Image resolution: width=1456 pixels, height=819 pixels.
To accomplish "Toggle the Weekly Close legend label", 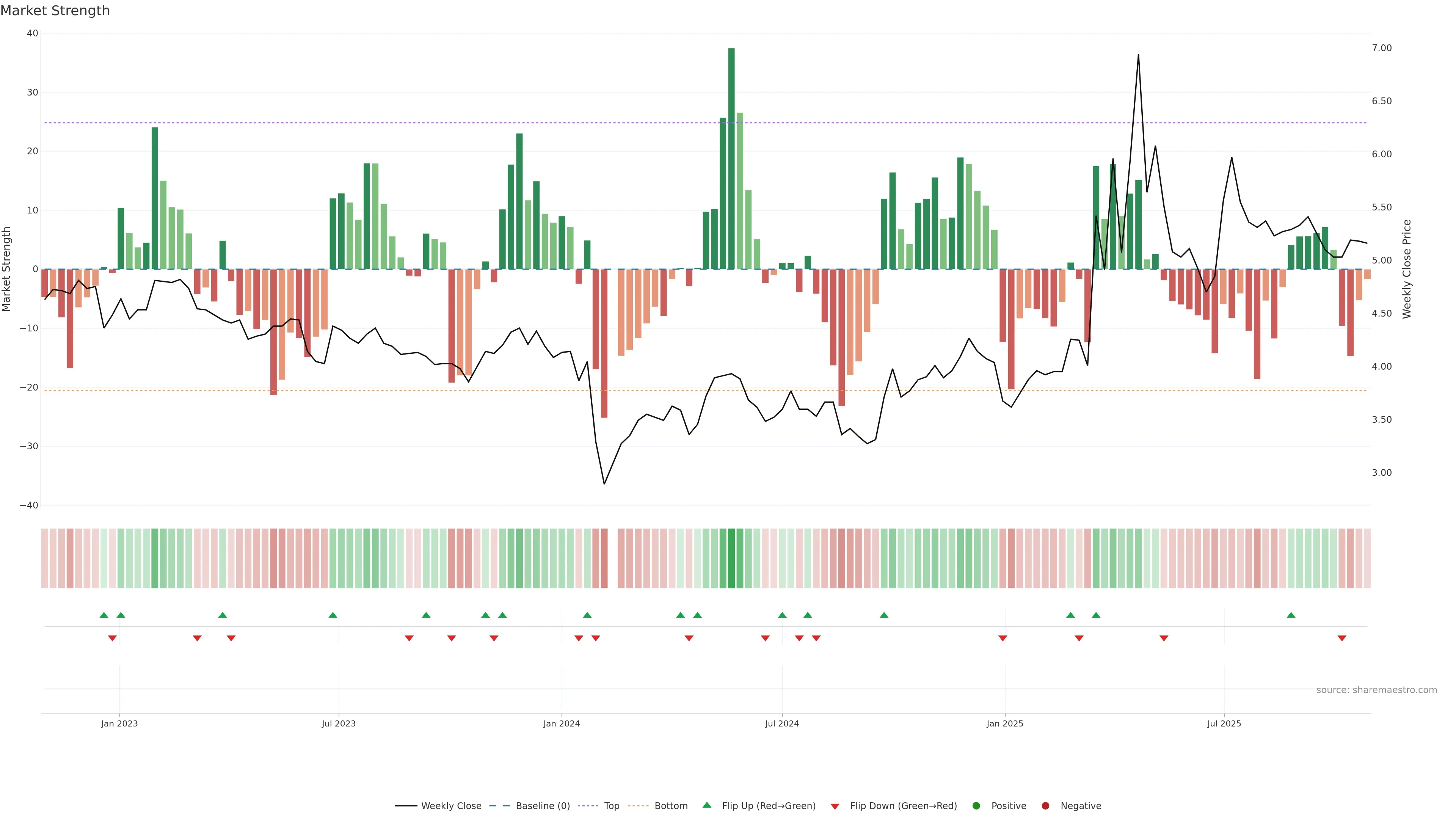I will click(451, 805).
